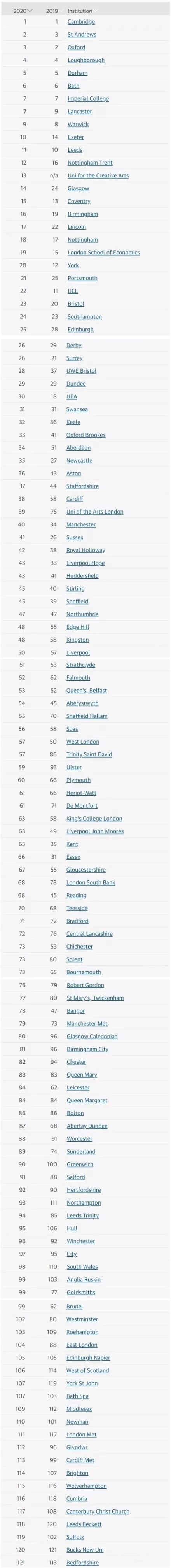This screenshot has width=171, height=1568.
Task: Click St Mary's, Twickenham link
Action: pos(95,998)
